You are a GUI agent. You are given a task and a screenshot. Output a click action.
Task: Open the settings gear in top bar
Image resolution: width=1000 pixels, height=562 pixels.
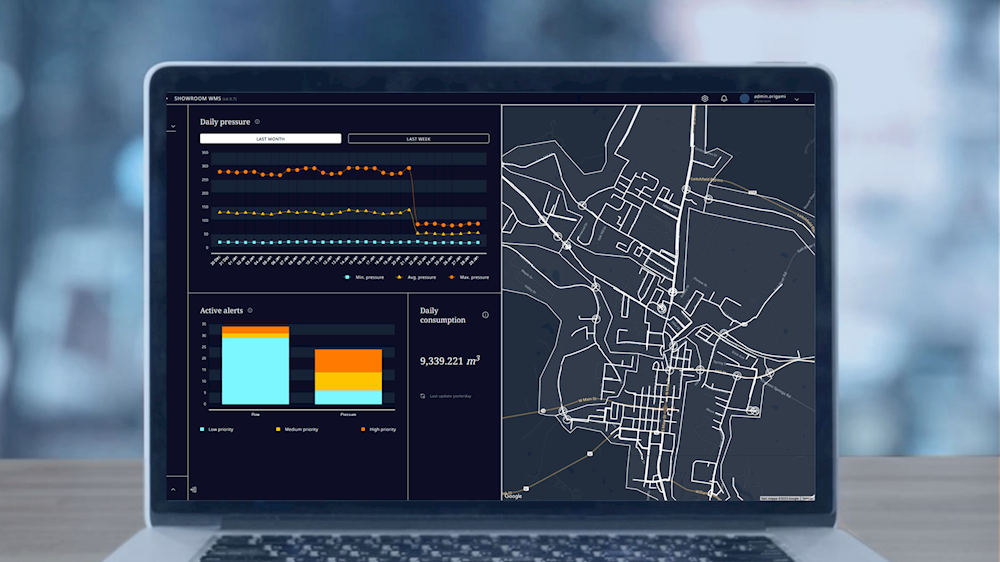[705, 99]
